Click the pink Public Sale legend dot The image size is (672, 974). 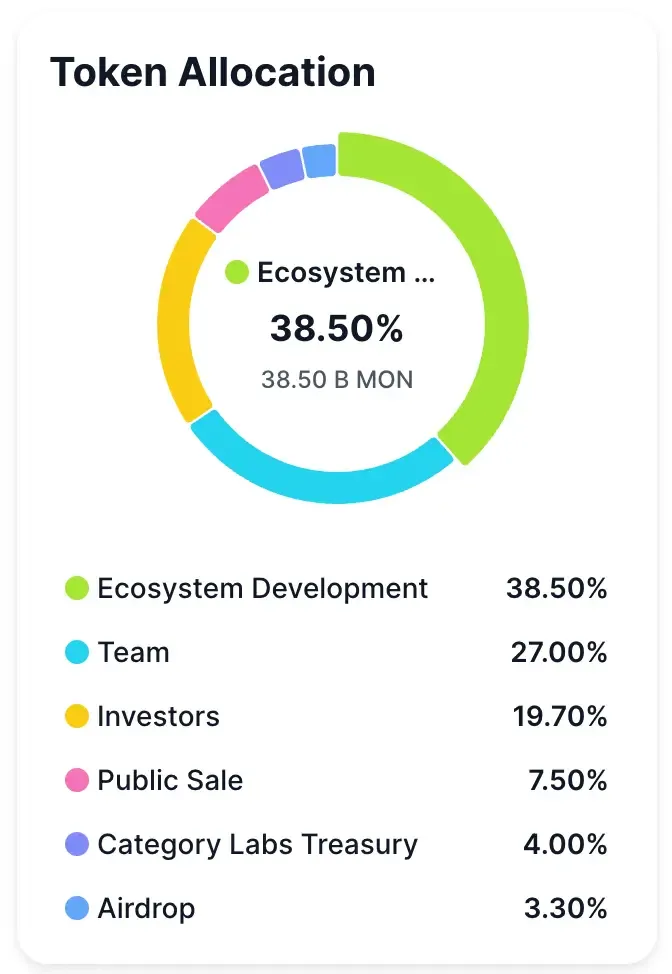tap(77, 780)
